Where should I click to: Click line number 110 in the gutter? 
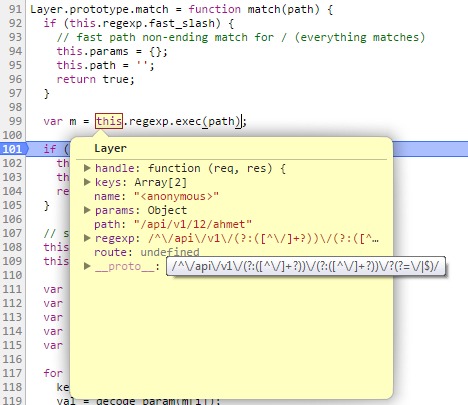pyautogui.click(x=12, y=275)
